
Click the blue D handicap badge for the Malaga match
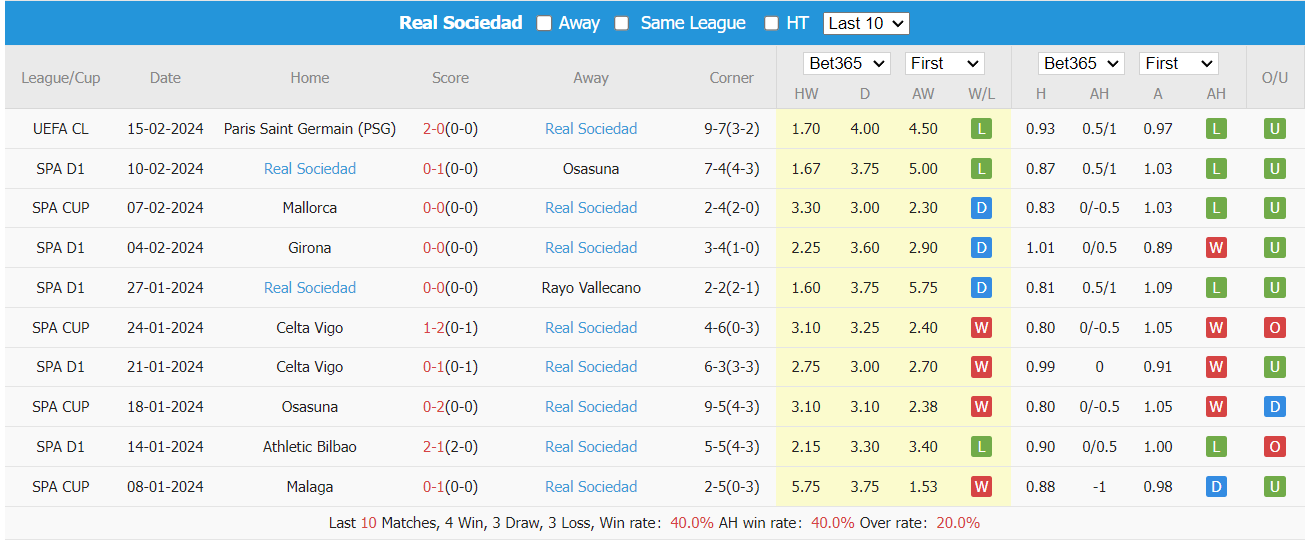click(x=1216, y=487)
